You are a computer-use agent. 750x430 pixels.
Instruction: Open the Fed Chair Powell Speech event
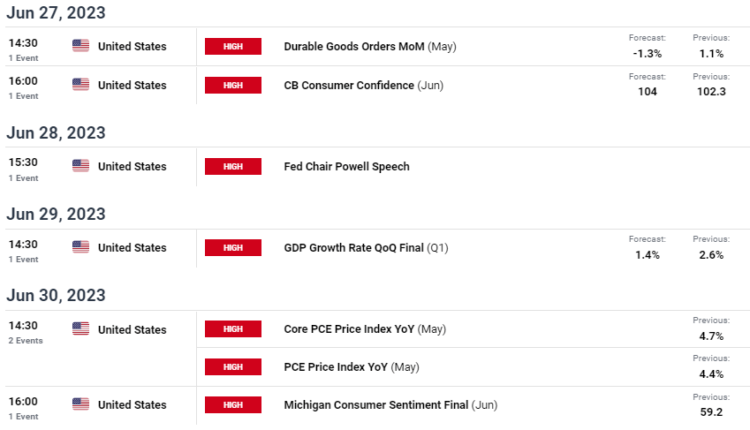click(x=346, y=166)
